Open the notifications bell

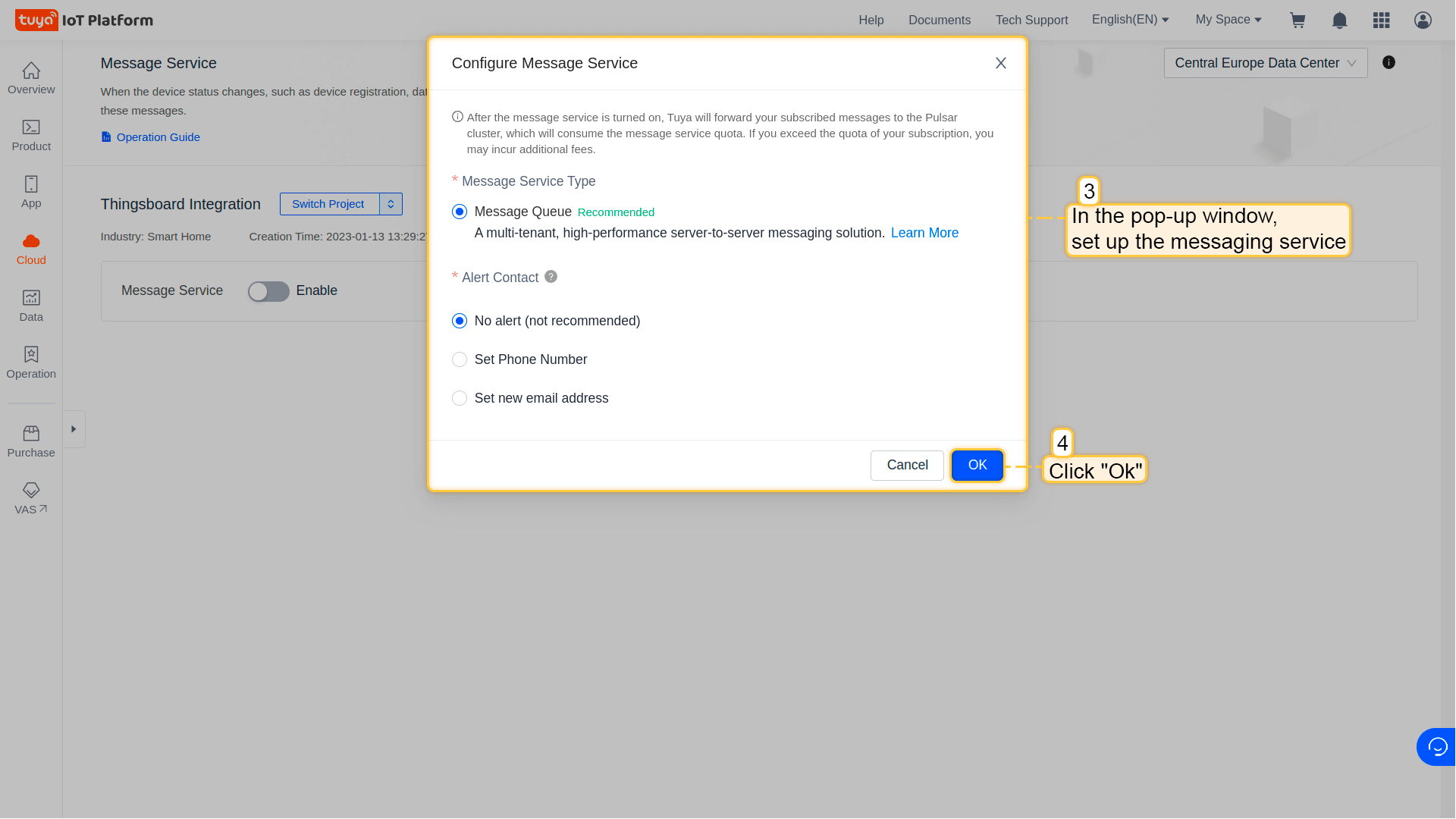pyautogui.click(x=1340, y=20)
